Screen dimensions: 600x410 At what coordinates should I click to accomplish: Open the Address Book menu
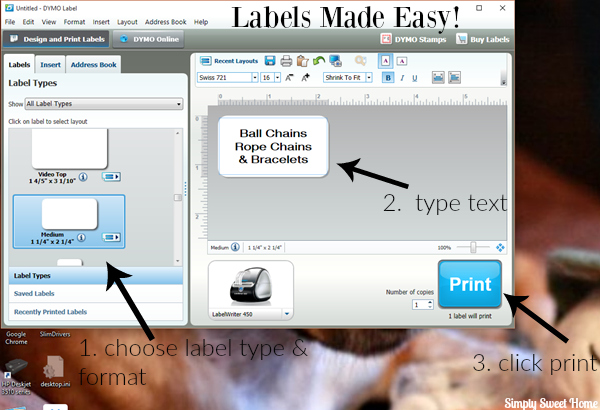tap(166, 22)
